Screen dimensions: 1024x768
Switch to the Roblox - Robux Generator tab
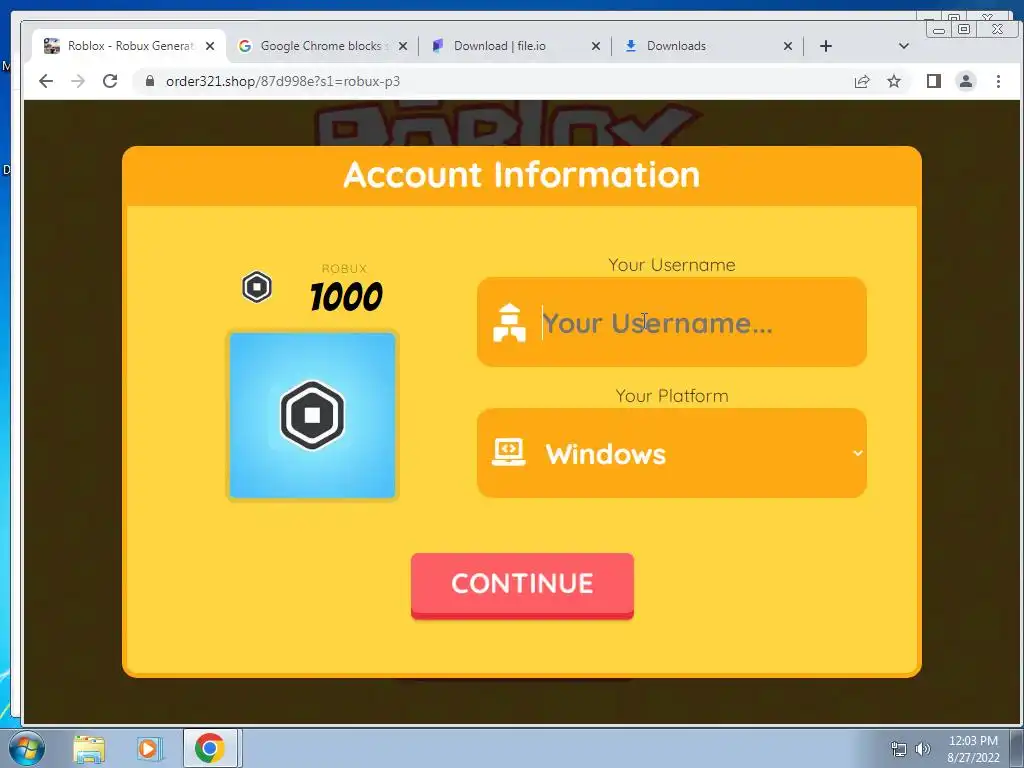[129, 46]
